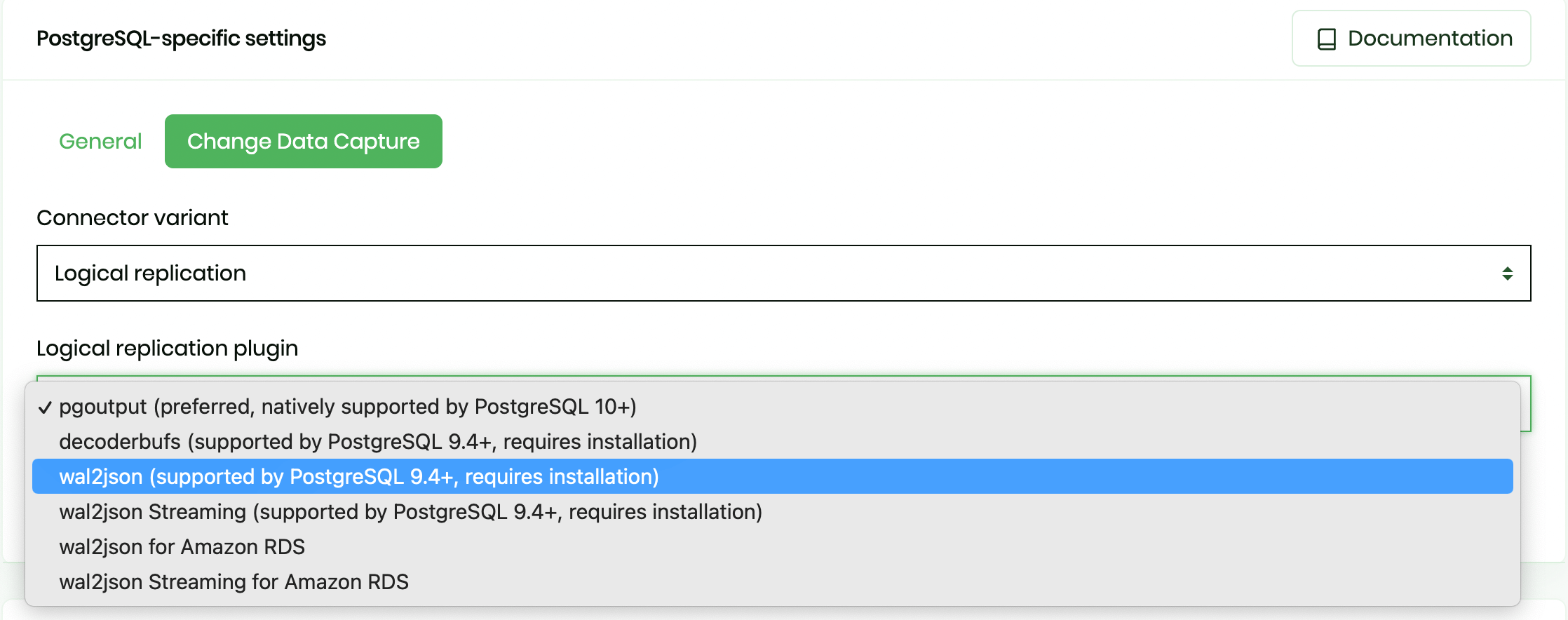Select Logical replication as connector variant
The image size is (1568, 620).
(x=771, y=273)
